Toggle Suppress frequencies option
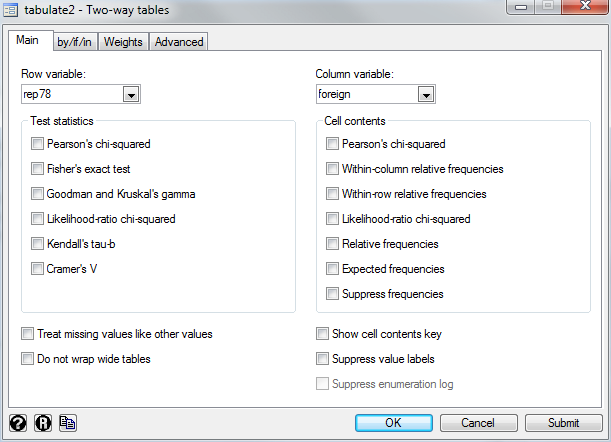The width and height of the screenshot is (611, 442). [332, 293]
